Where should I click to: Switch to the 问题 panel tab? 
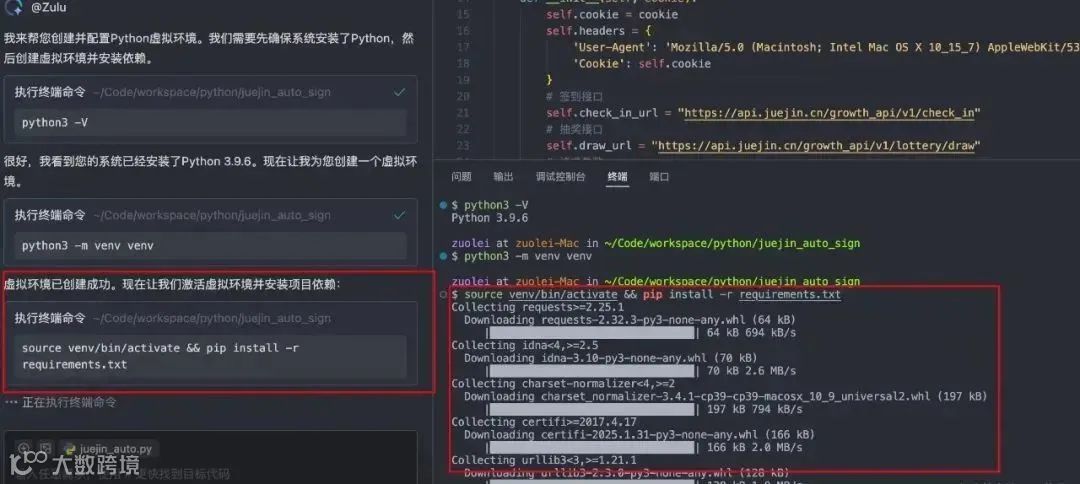point(461,177)
